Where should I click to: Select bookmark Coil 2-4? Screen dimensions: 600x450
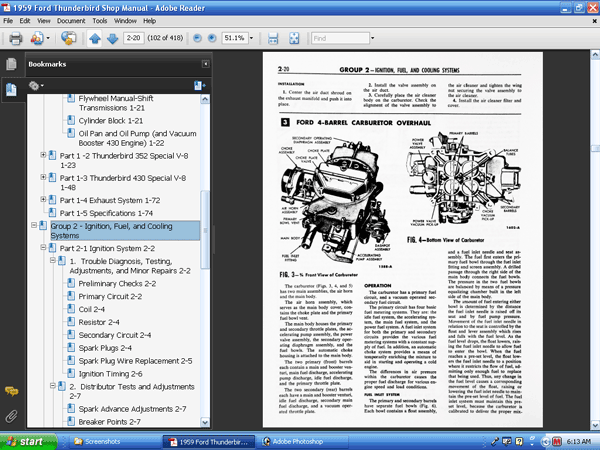91,309
